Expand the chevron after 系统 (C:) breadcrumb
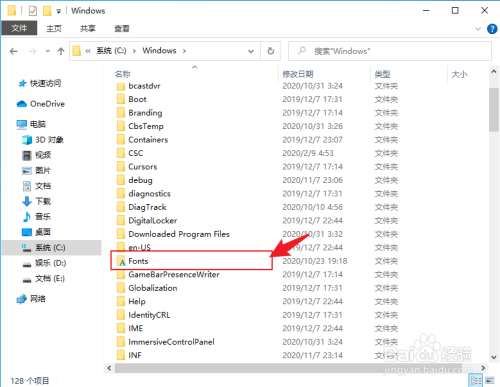 coord(134,51)
